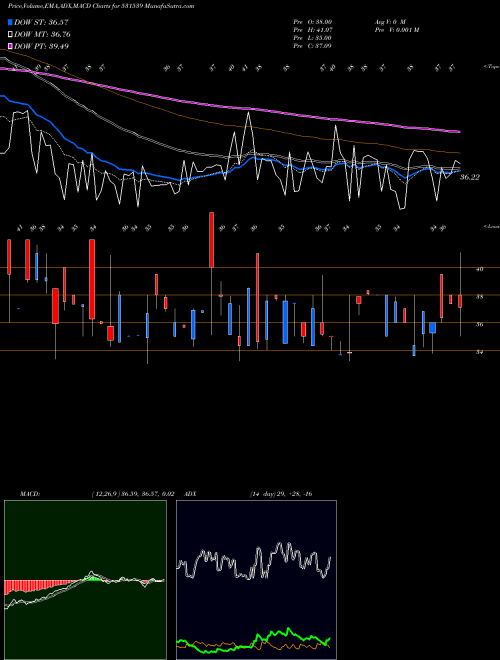Click the 'Pre H: 41.07' high value
This screenshot has height=660, width=500.
[313, 30]
